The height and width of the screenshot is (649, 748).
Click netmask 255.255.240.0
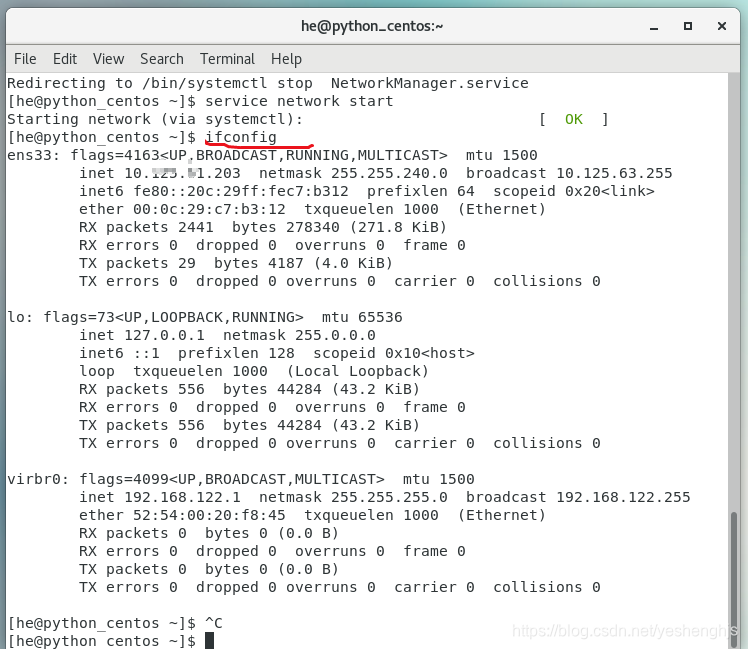389,173
